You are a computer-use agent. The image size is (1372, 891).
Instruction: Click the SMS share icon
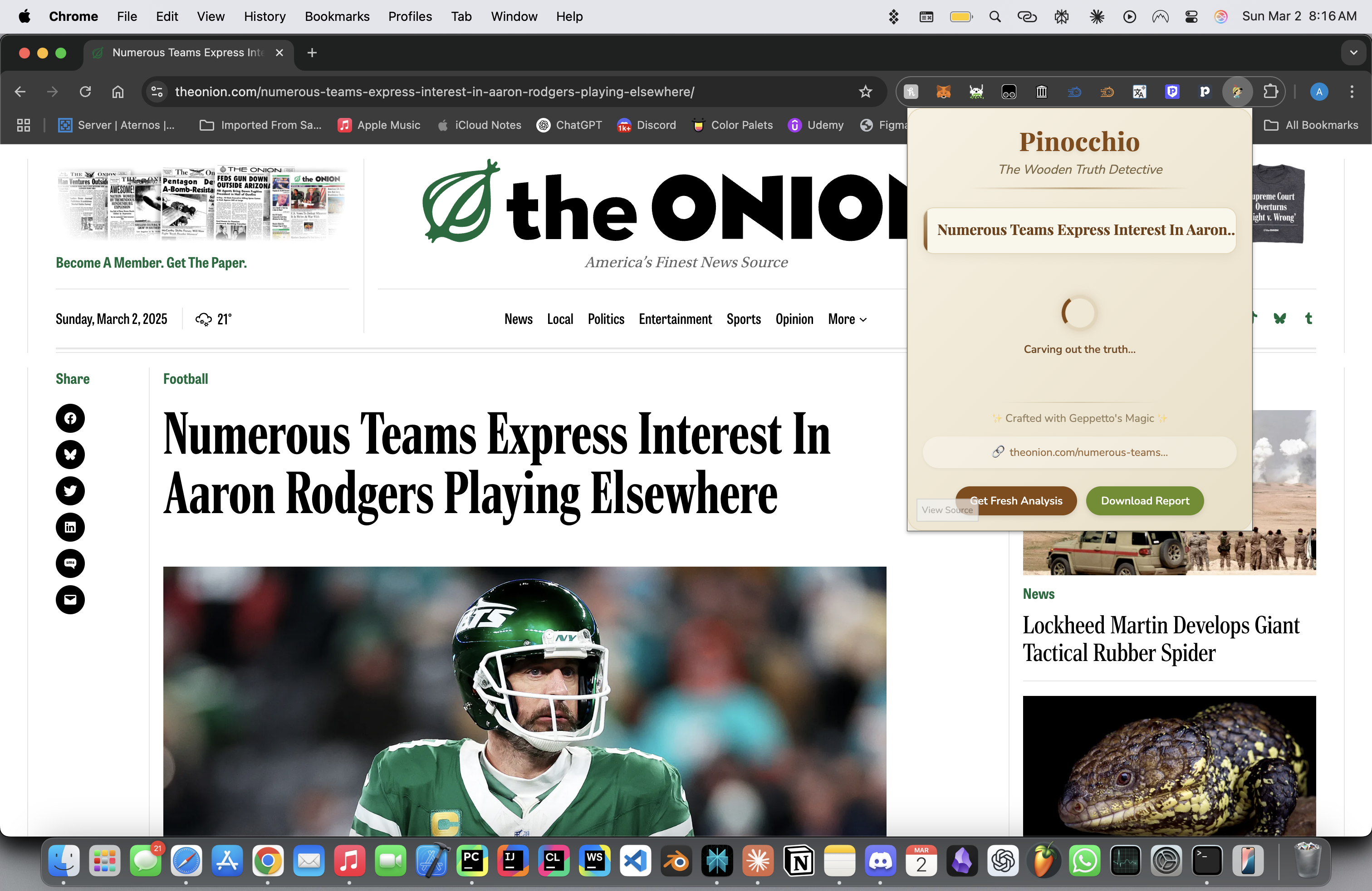coord(70,563)
